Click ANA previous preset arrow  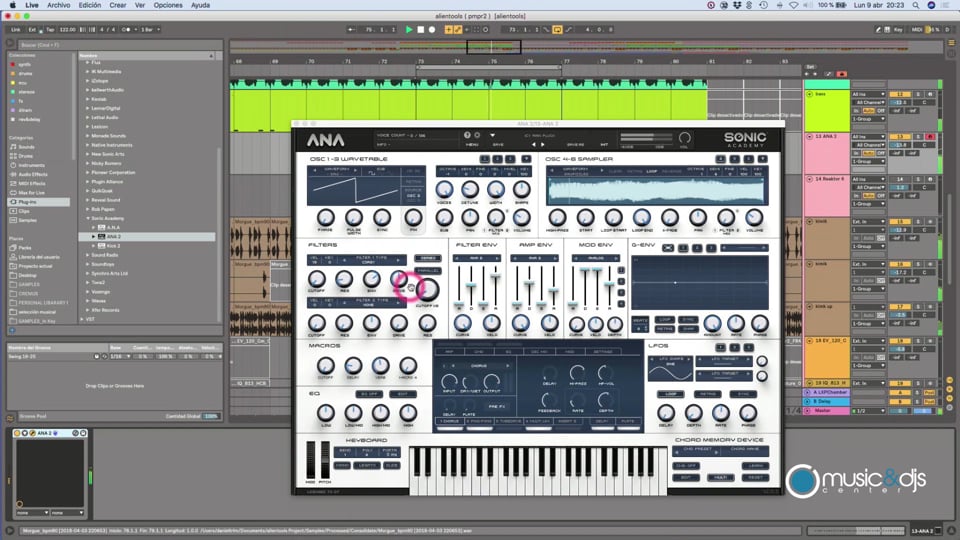pyautogui.click(x=533, y=144)
